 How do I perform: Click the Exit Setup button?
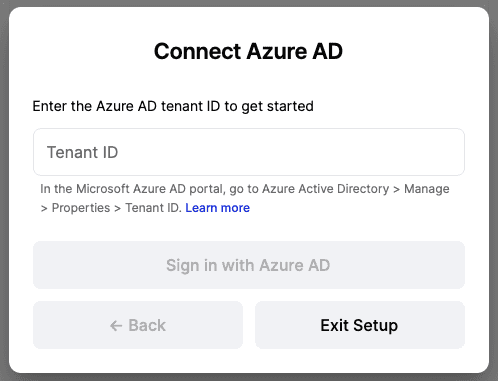[x=360, y=325]
